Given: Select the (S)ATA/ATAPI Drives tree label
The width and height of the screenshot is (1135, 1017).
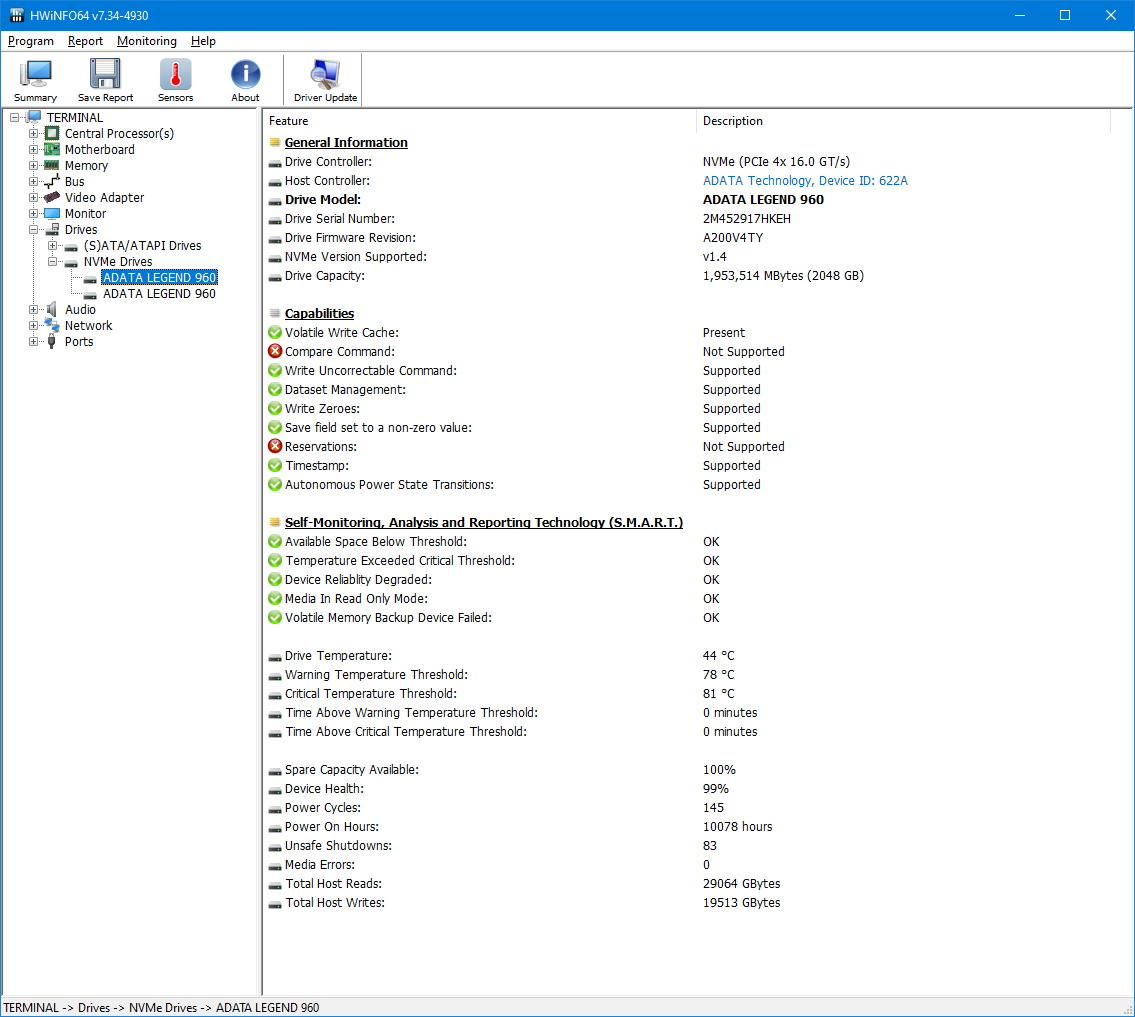Looking at the screenshot, I should point(143,245).
